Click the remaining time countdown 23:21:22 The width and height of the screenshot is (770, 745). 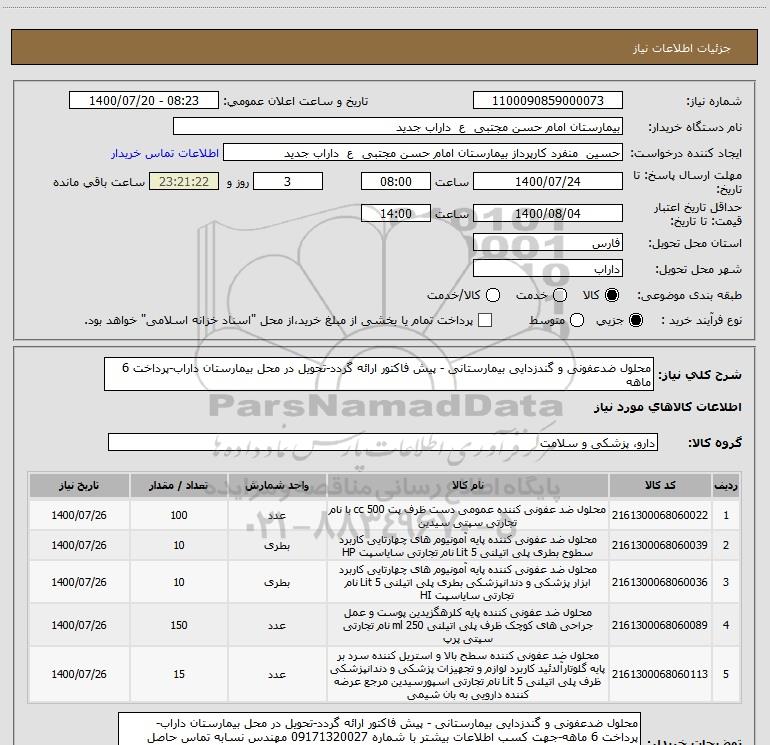click(x=184, y=182)
